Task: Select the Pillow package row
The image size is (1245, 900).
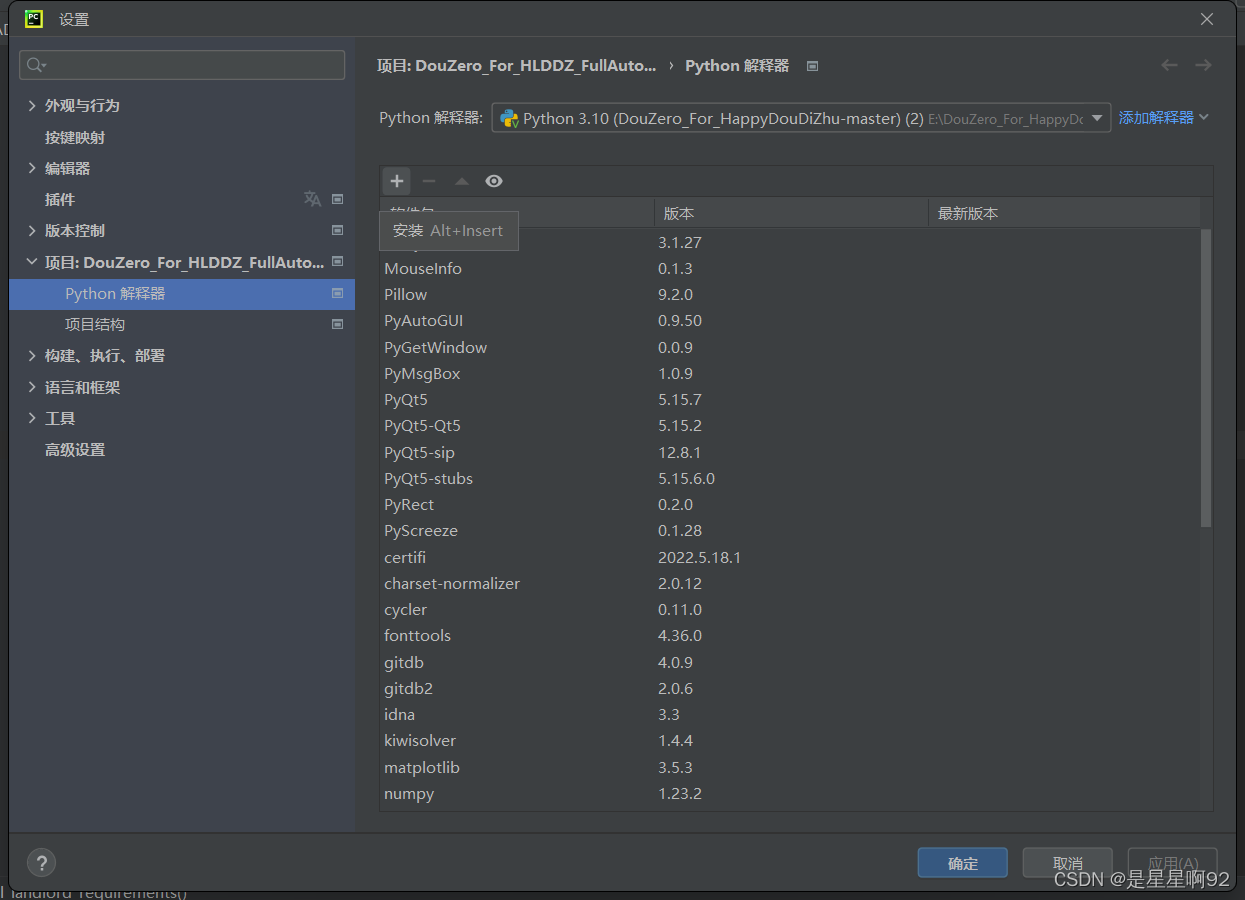Action: (790, 294)
